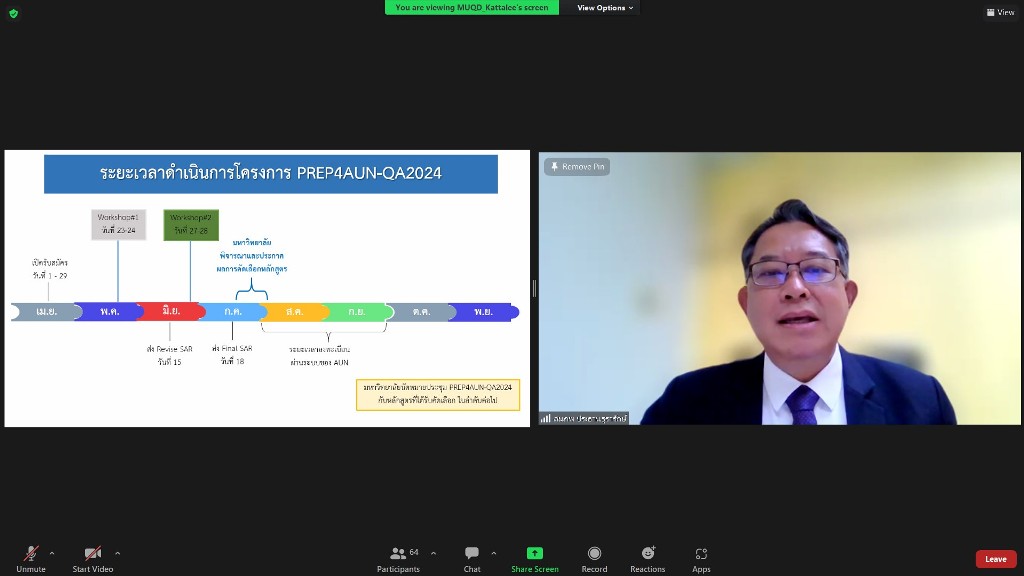Remove Pin from the speaker video

tap(577, 167)
